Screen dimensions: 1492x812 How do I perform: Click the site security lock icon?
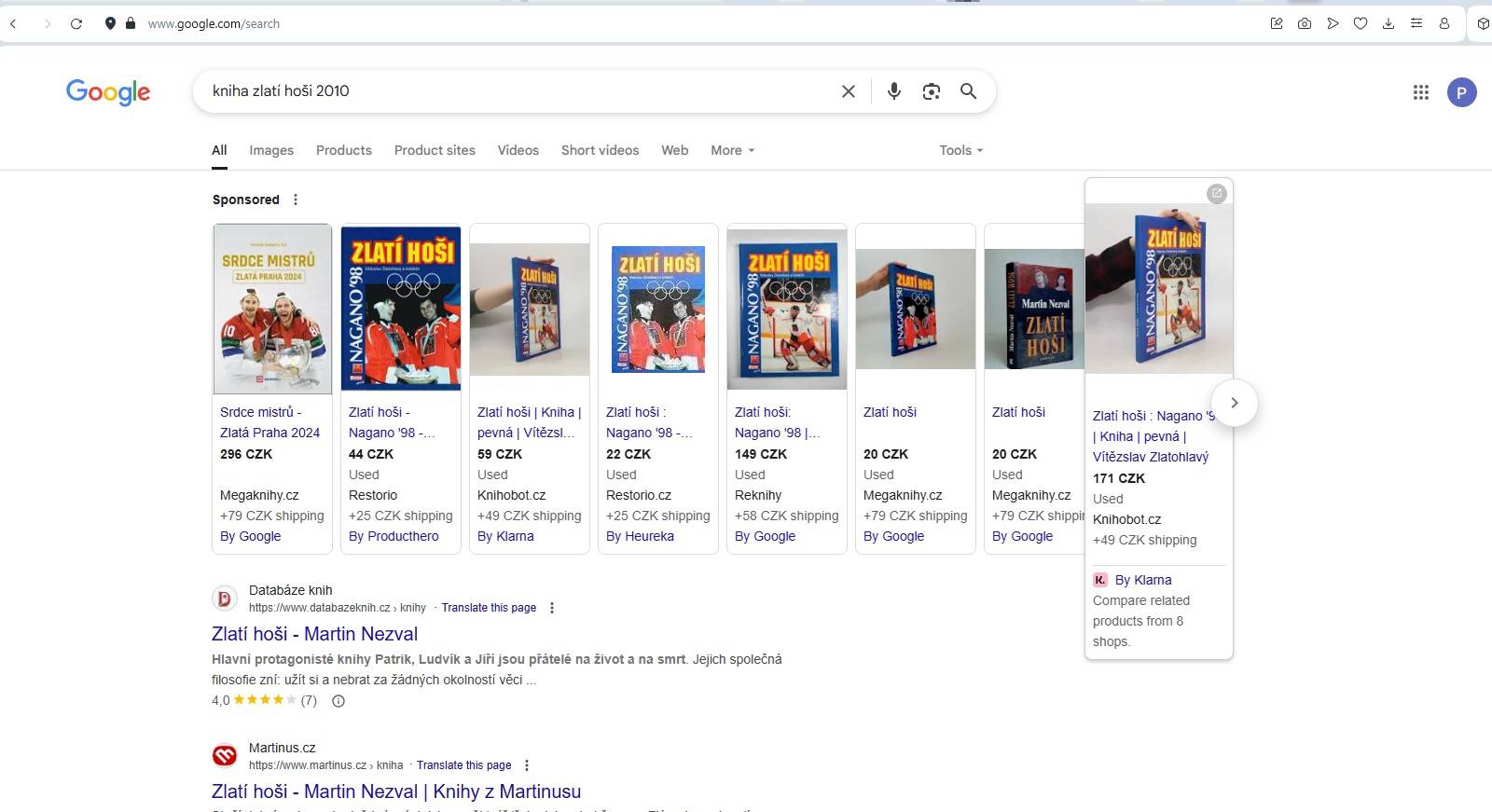click(130, 23)
